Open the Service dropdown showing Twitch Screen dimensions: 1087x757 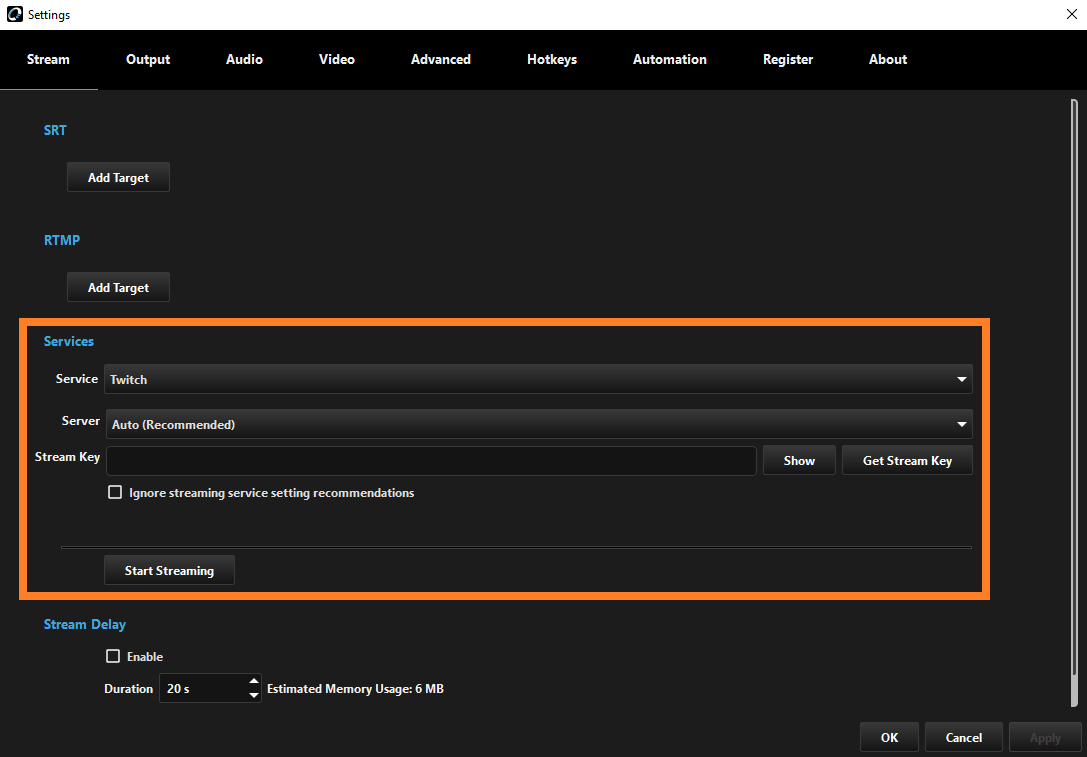pyautogui.click(x=538, y=380)
